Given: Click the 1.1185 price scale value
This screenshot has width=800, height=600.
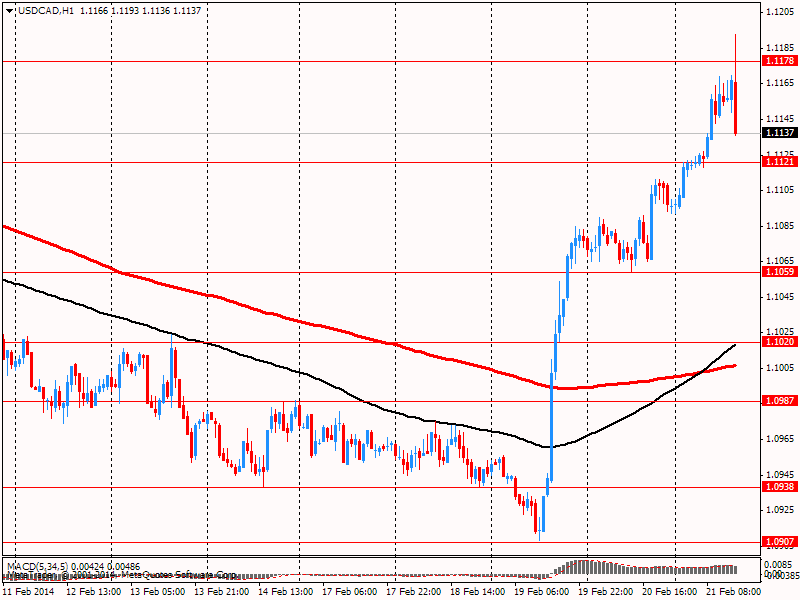Looking at the screenshot, I should click(781, 48).
